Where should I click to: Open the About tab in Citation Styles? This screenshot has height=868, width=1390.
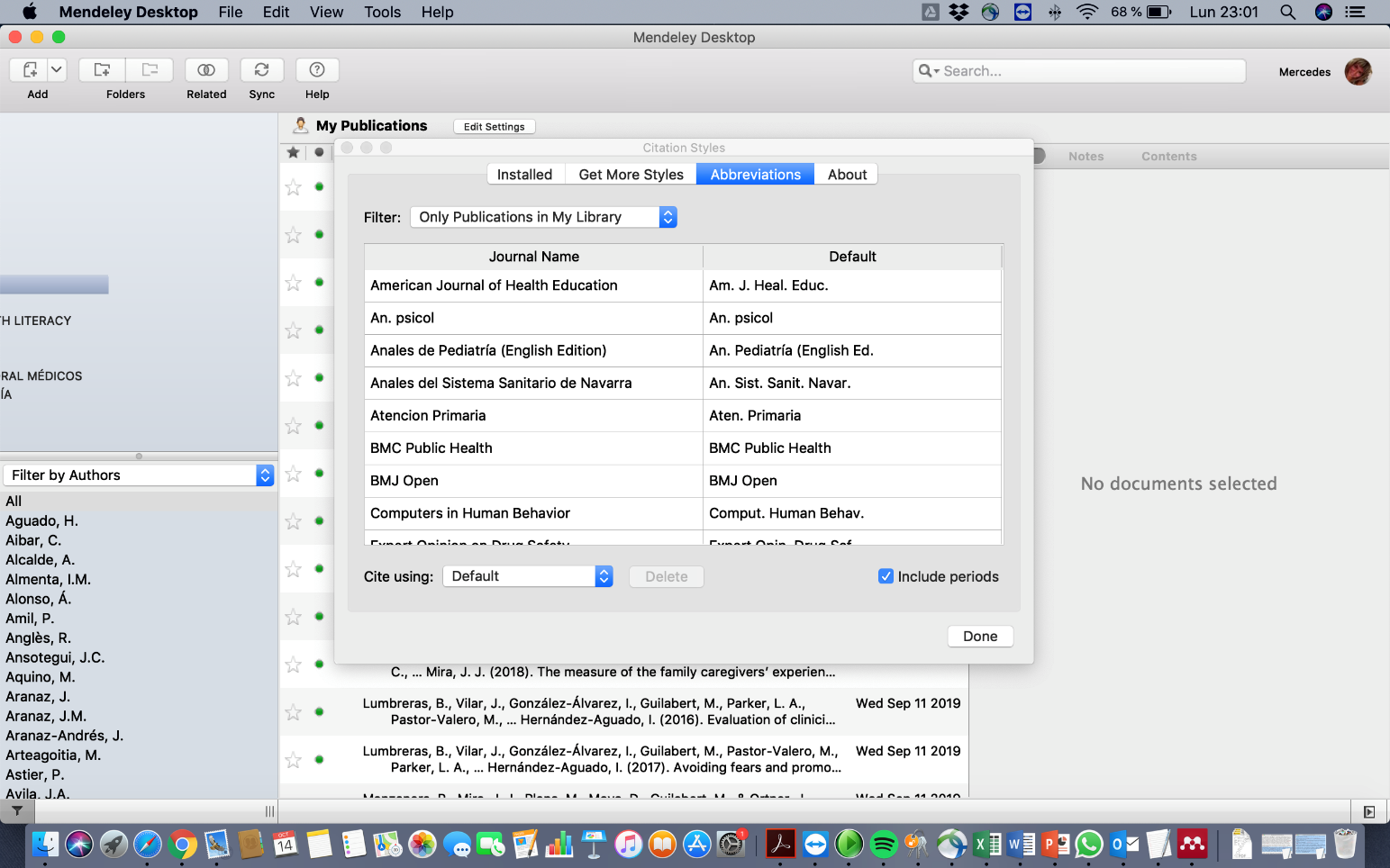coord(847,175)
